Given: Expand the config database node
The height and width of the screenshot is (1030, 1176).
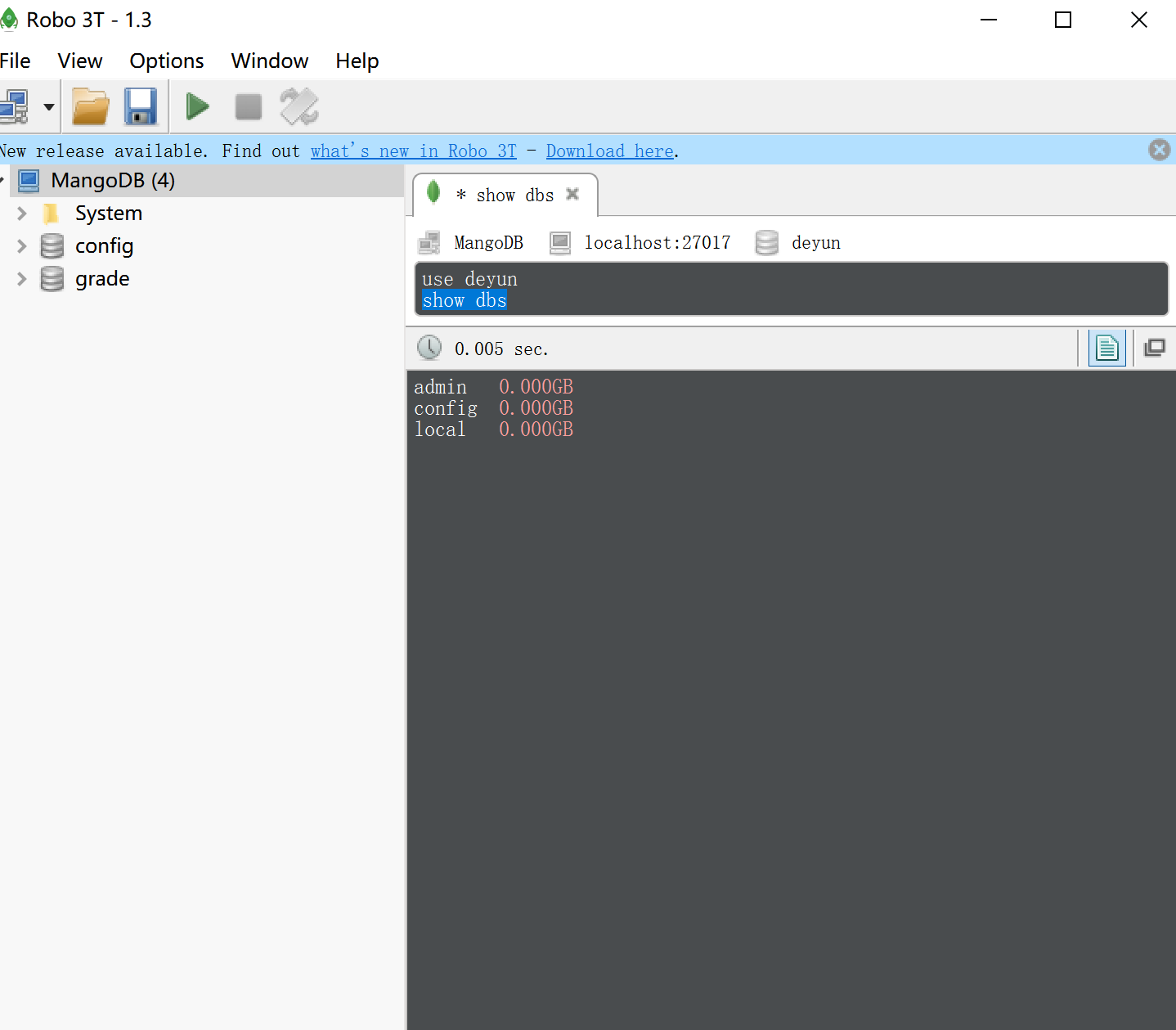Looking at the screenshot, I should coord(22,246).
